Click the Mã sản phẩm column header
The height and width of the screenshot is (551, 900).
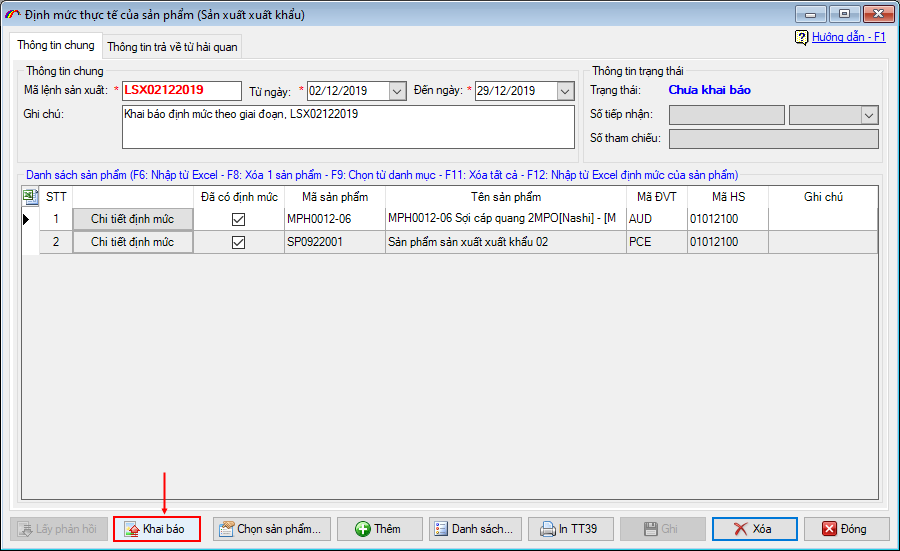click(335, 197)
